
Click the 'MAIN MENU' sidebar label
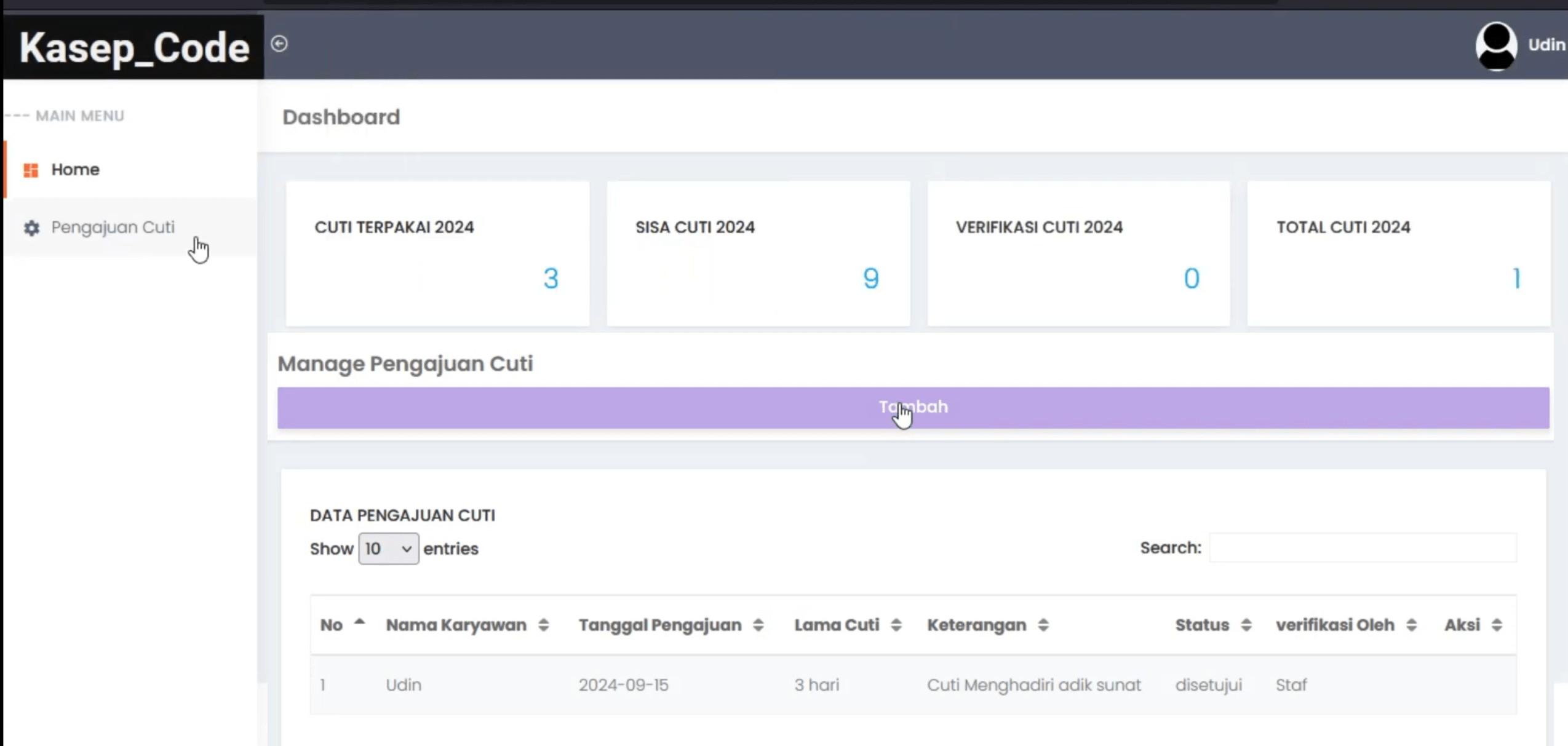80,116
